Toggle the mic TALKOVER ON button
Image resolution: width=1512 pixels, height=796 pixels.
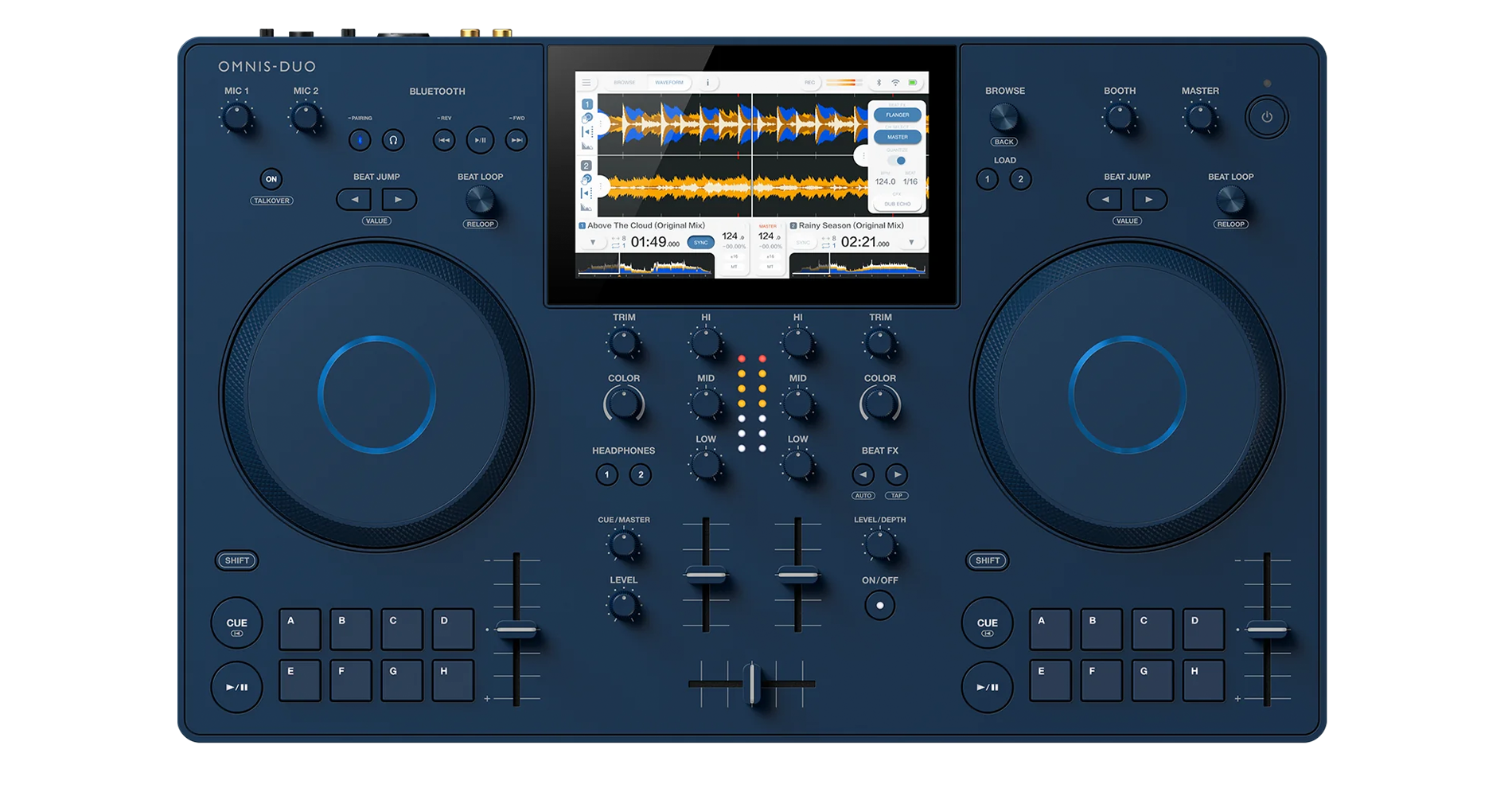pyautogui.click(x=271, y=179)
